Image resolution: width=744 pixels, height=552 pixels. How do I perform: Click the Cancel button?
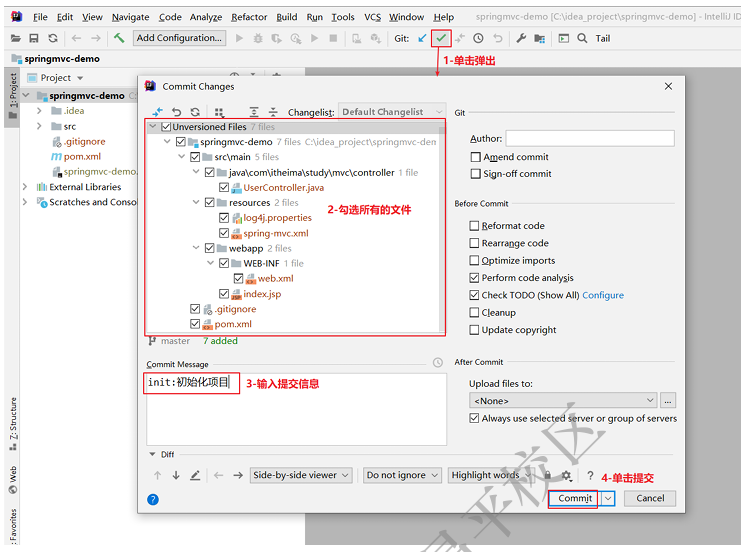650,498
